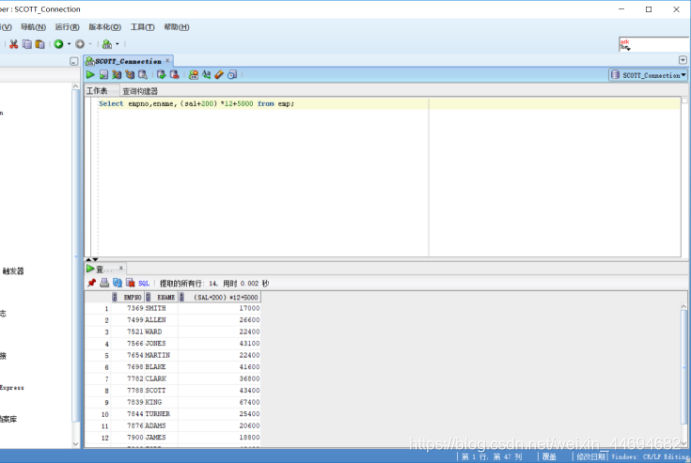The height and width of the screenshot is (463, 691).
Task: Click the blue SQL link in results toolbar
Action: [144, 283]
